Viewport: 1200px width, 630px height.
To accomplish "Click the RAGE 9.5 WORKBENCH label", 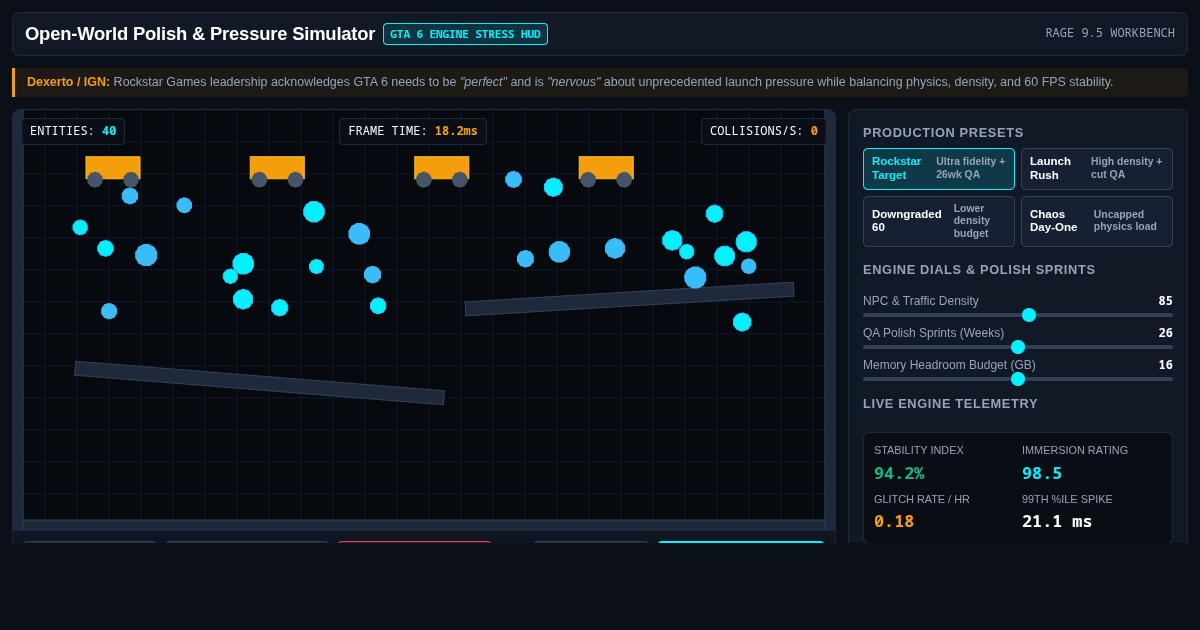I will click(x=1110, y=33).
